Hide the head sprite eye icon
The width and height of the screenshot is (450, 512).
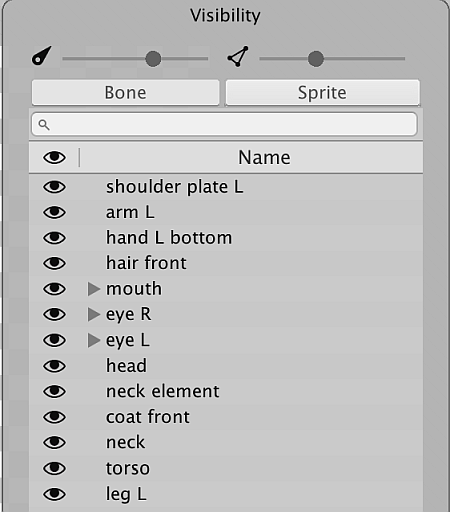pyautogui.click(x=54, y=366)
